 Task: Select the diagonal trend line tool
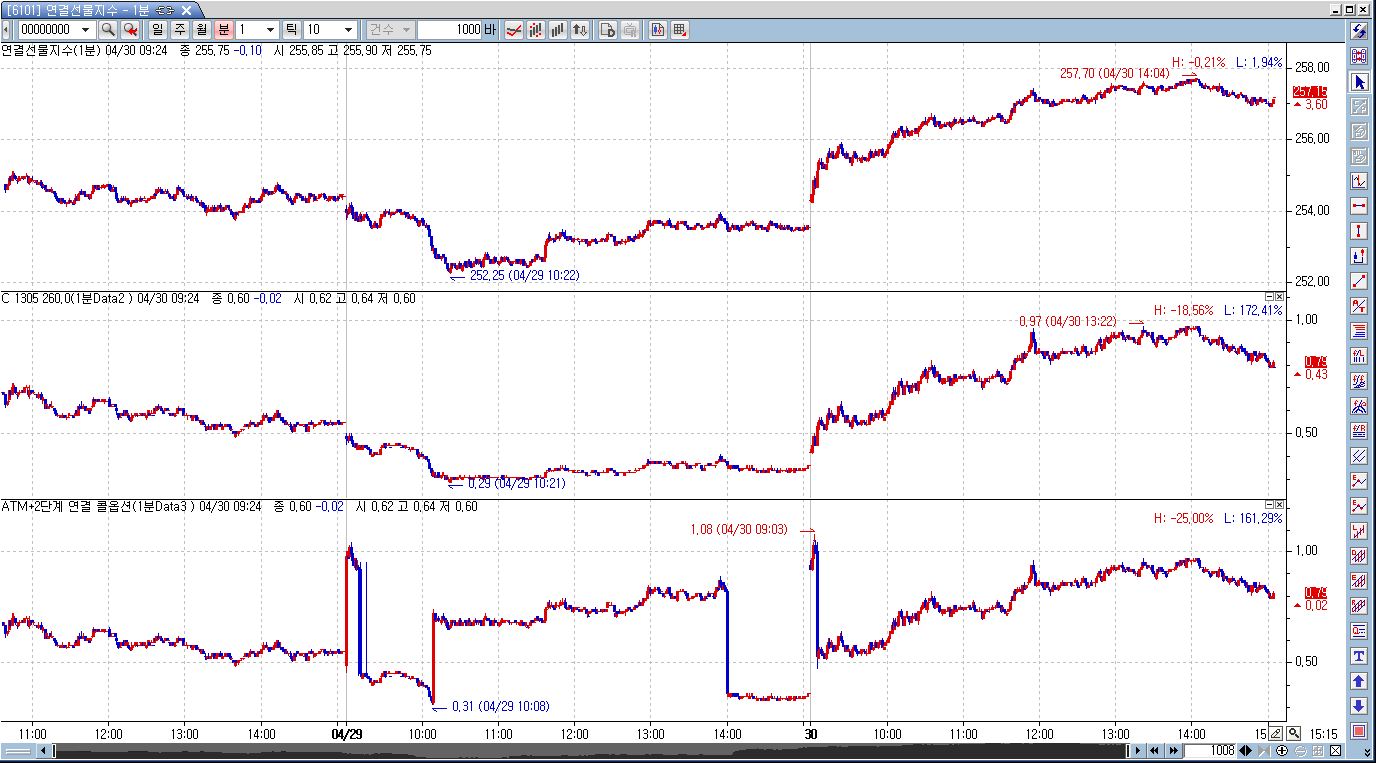point(1359,281)
